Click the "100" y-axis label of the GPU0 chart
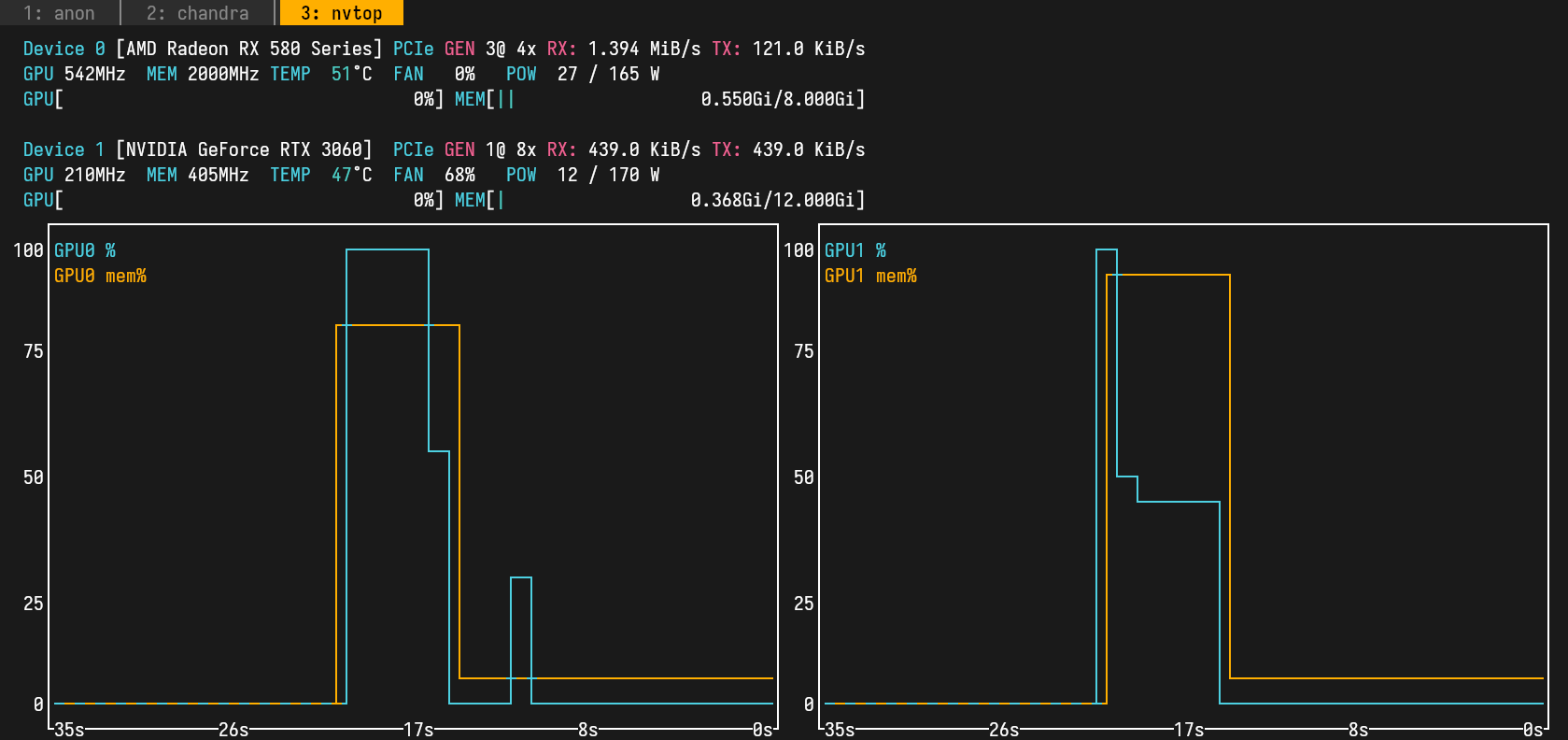This screenshot has height=740, width=1568. pos(28,250)
